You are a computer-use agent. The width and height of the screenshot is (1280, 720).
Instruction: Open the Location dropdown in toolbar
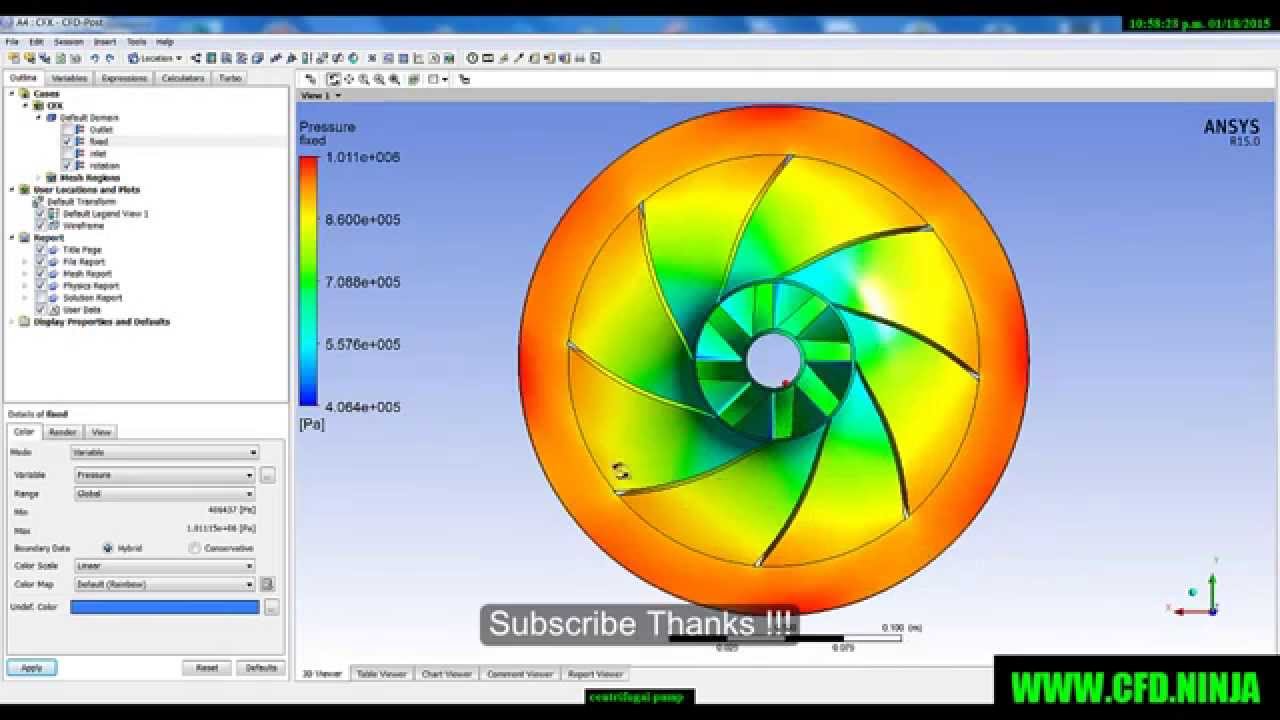(156, 58)
